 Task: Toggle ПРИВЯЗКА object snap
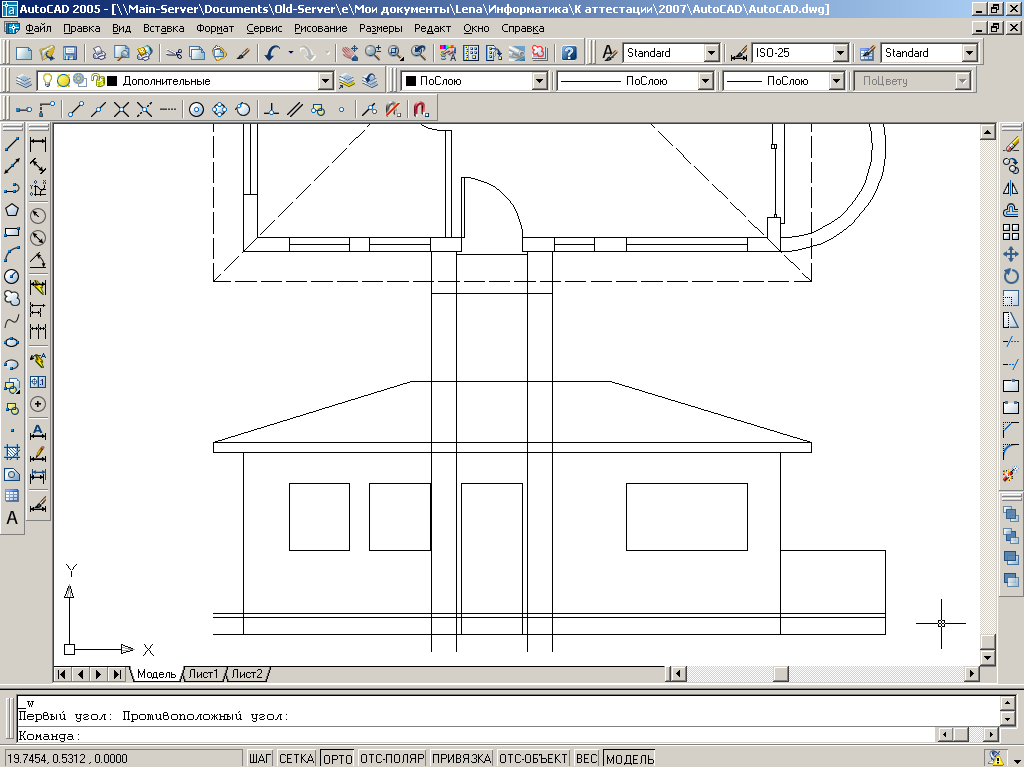[461, 759]
